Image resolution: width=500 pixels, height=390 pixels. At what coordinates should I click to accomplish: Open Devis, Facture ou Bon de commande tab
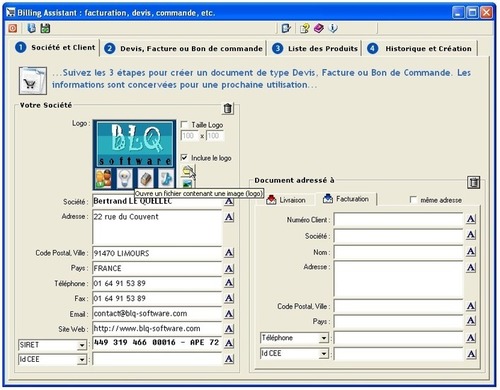[x=183, y=49]
